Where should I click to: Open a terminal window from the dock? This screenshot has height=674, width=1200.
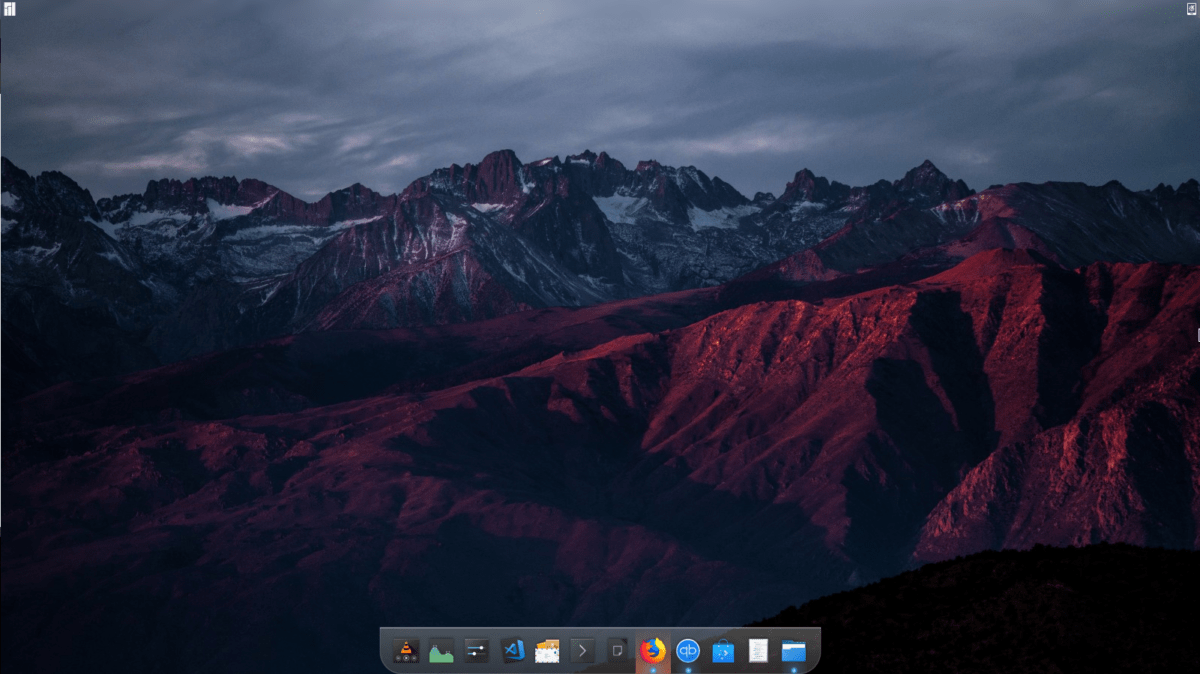coord(583,650)
